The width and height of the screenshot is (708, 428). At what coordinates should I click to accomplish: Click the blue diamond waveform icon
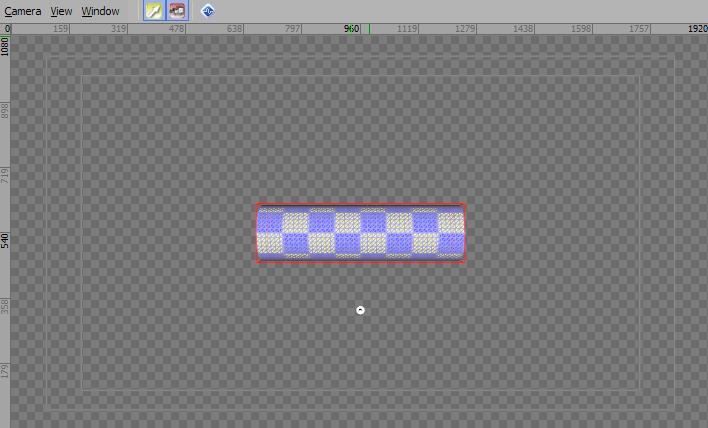pos(208,11)
